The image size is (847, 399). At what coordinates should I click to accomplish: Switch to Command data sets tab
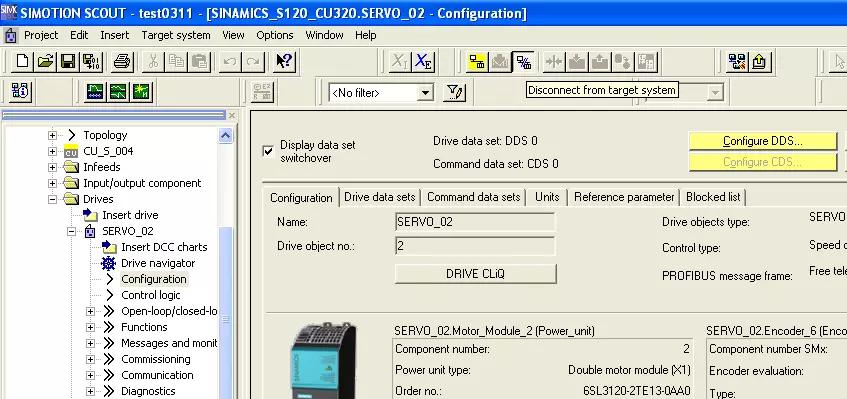tap(474, 197)
